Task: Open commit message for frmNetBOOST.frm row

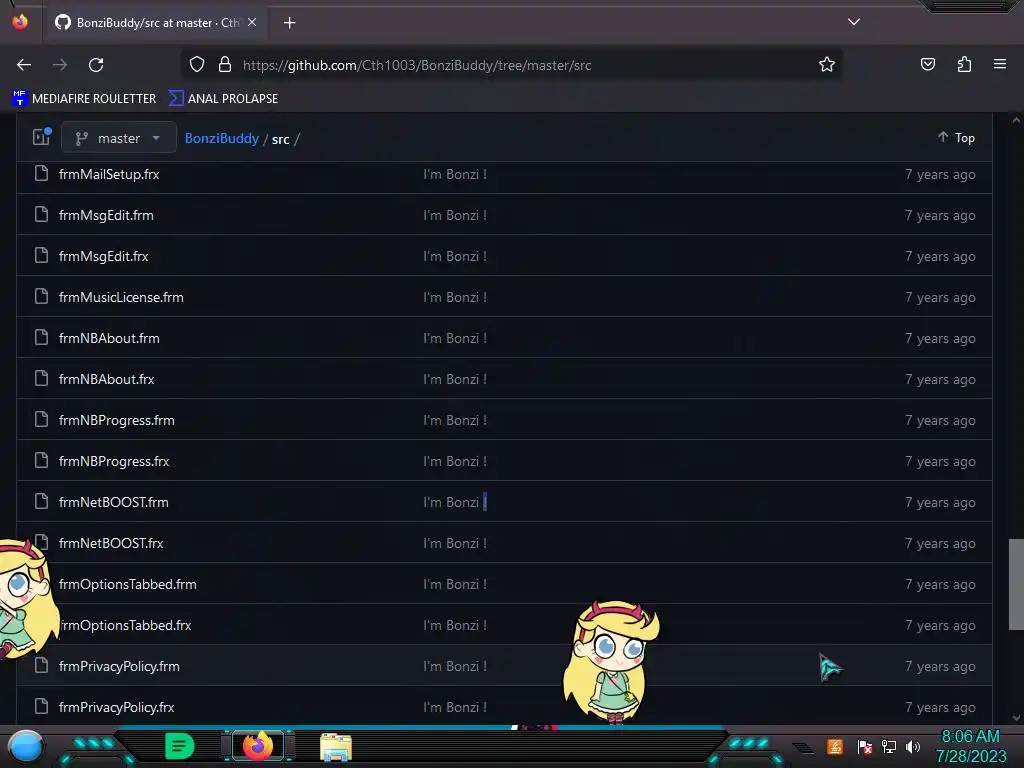Action: (x=455, y=502)
